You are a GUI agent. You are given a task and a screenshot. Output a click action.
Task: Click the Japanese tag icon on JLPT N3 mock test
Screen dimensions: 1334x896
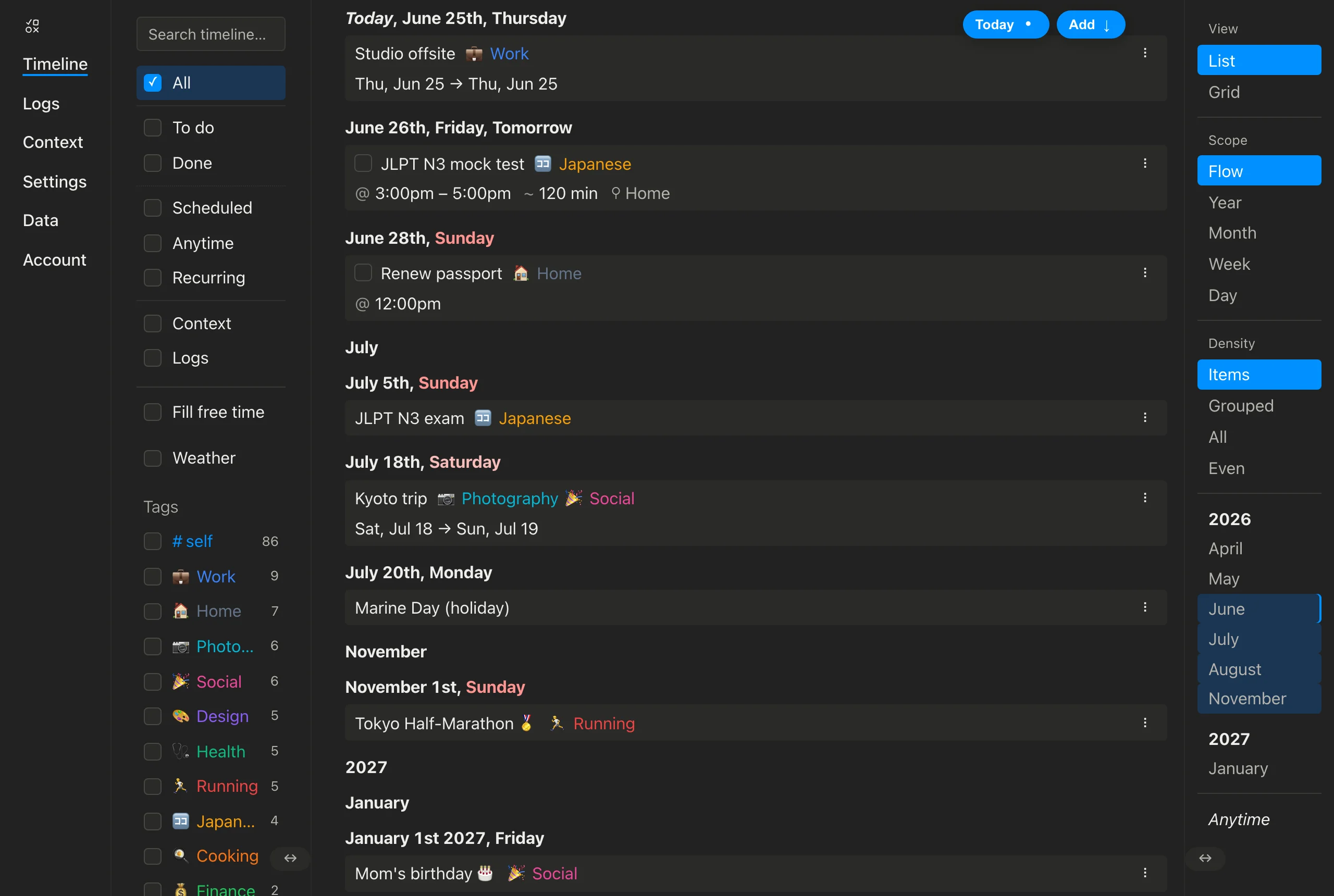[x=542, y=164]
